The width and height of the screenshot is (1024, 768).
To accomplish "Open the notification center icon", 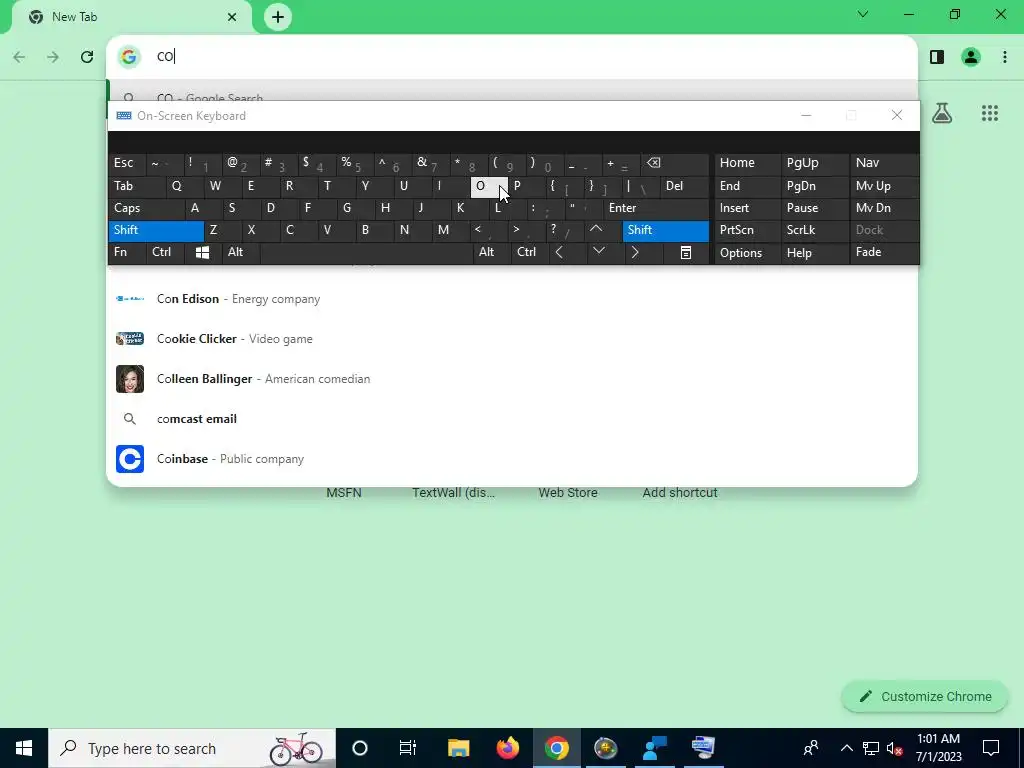I will coord(991,748).
